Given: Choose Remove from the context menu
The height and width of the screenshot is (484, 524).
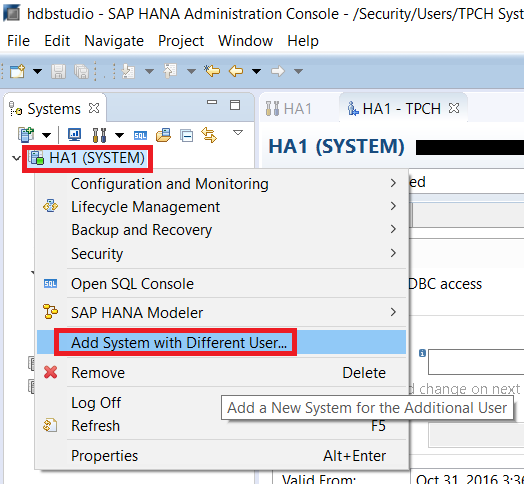Looking at the screenshot, I should (x=222, y=372).
